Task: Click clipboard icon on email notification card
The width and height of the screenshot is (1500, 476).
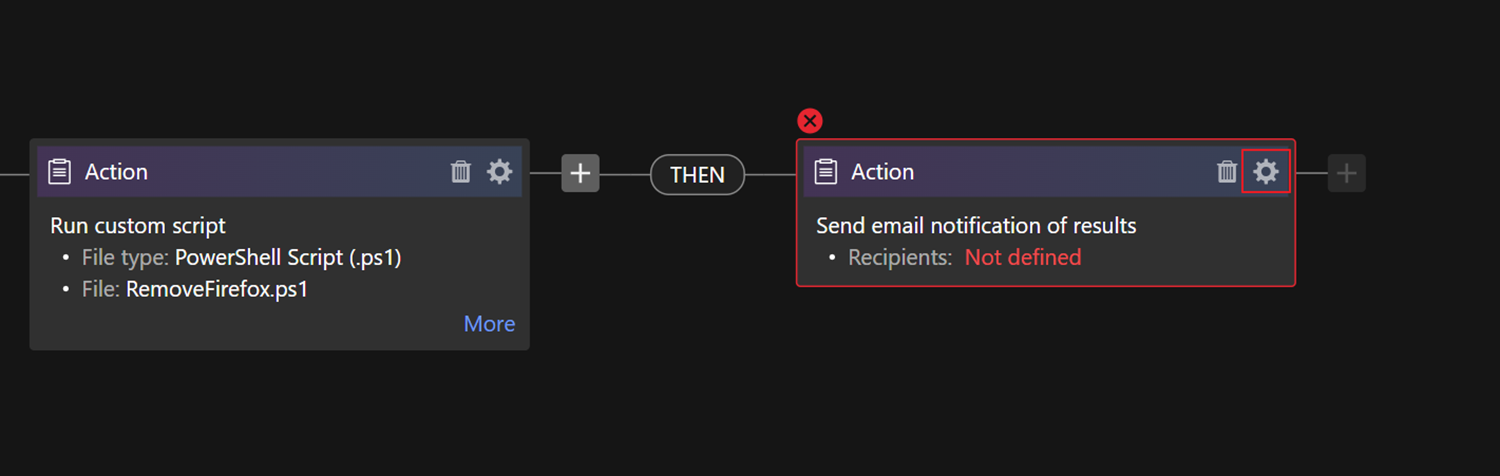Action: [x=826, y=172]
